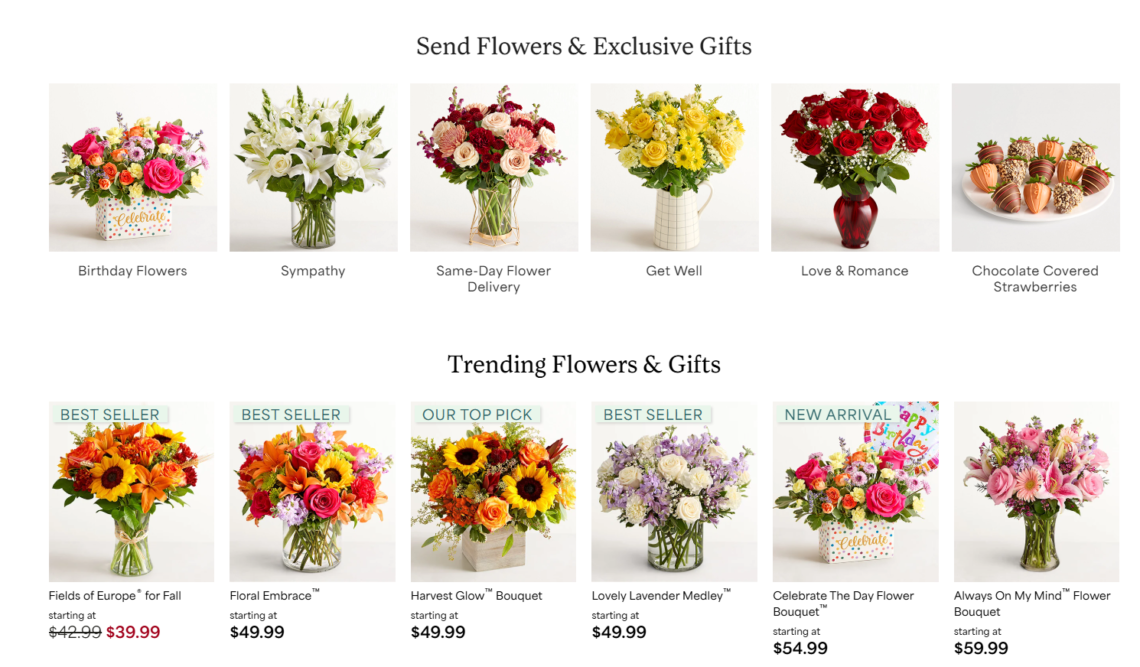The width and height of the screenshot is (1140, 667).
Task: View the Fields of Europe for Fall product image
Action: tap(132, 492)
